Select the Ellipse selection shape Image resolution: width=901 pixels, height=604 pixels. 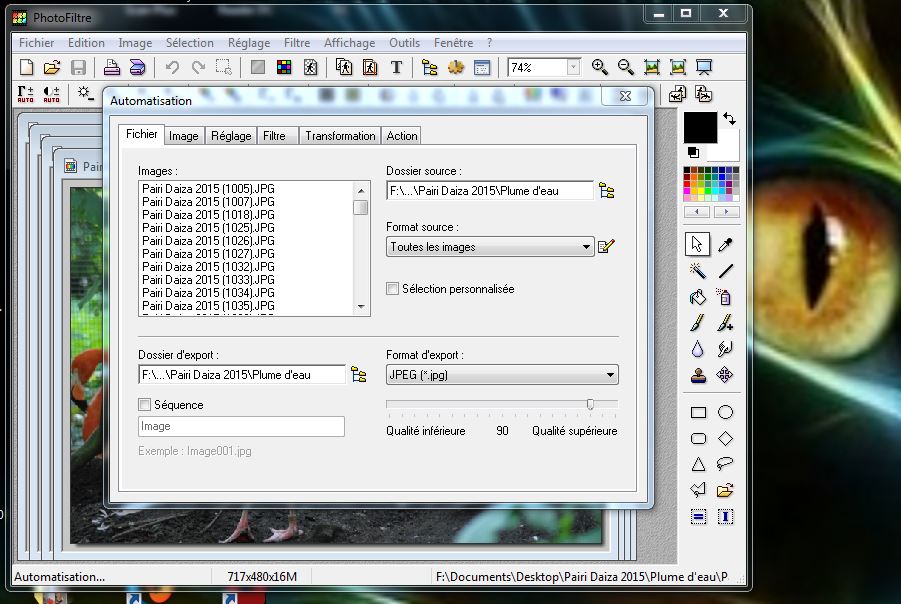click(x=725, y=412)
